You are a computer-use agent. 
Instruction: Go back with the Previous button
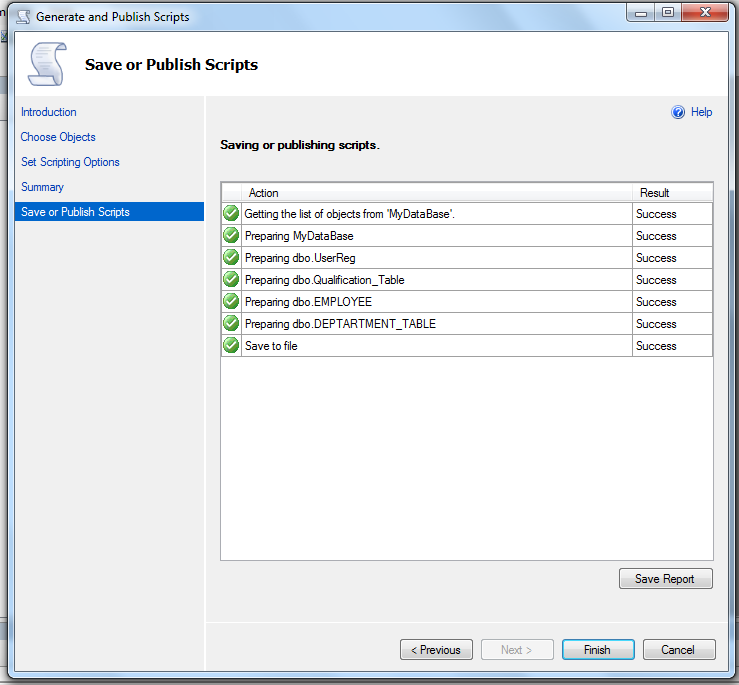(436, 650)
